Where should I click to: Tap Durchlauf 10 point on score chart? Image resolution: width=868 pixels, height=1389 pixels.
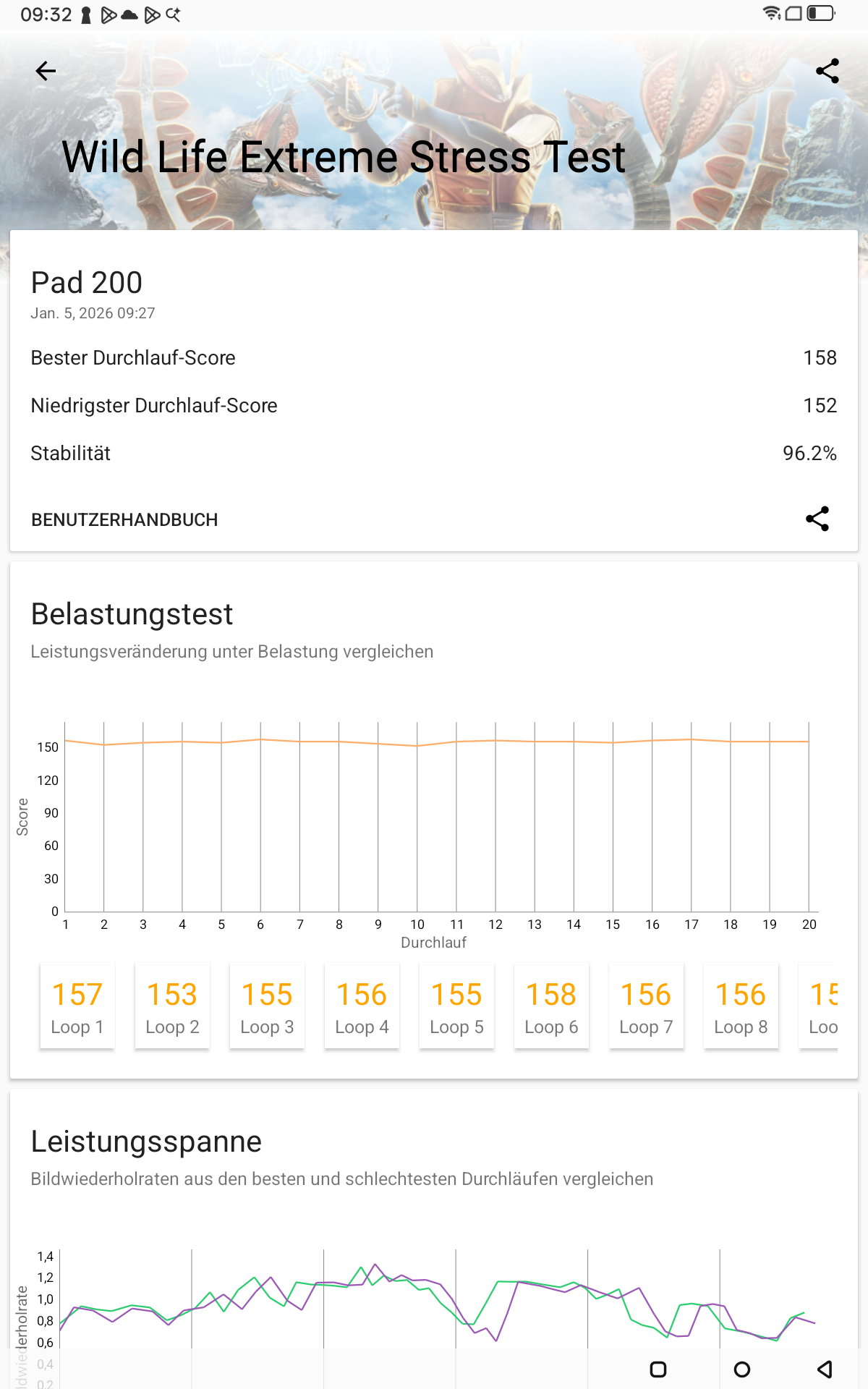[x=417, y=746]
